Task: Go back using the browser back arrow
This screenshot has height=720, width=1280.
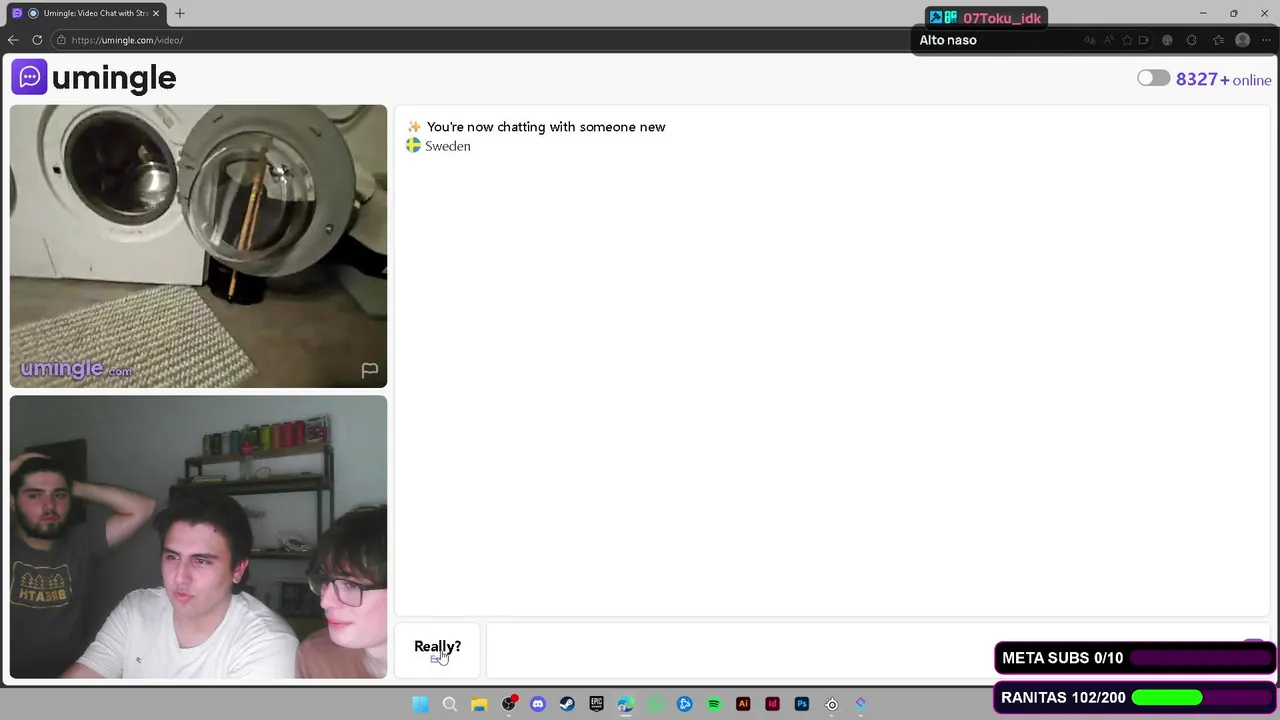Action: (13, 40)
